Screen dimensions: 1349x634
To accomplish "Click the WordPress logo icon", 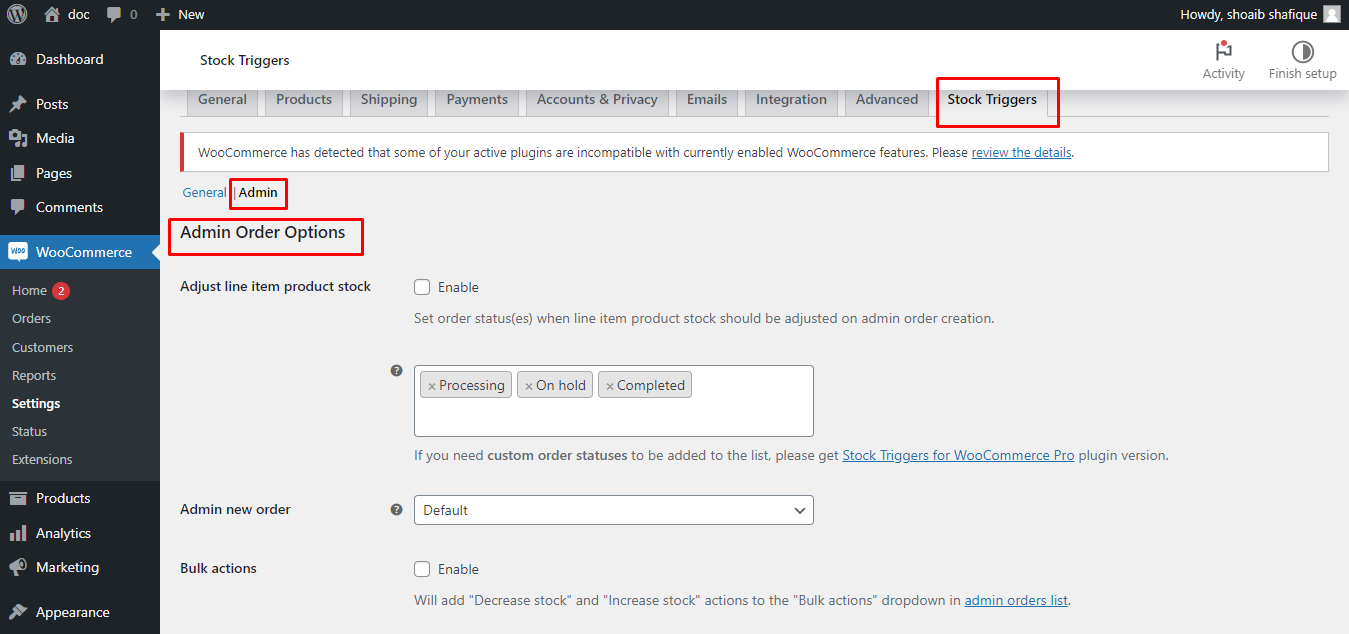I will (x=17, y=14).
